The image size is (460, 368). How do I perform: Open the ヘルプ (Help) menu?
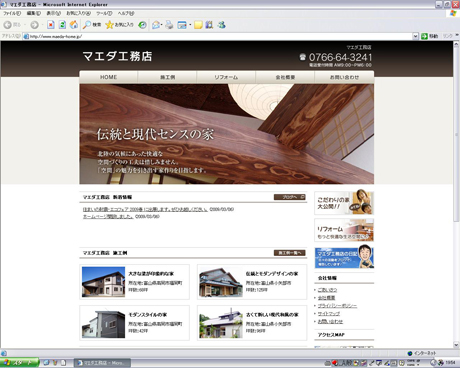[126, 13]
